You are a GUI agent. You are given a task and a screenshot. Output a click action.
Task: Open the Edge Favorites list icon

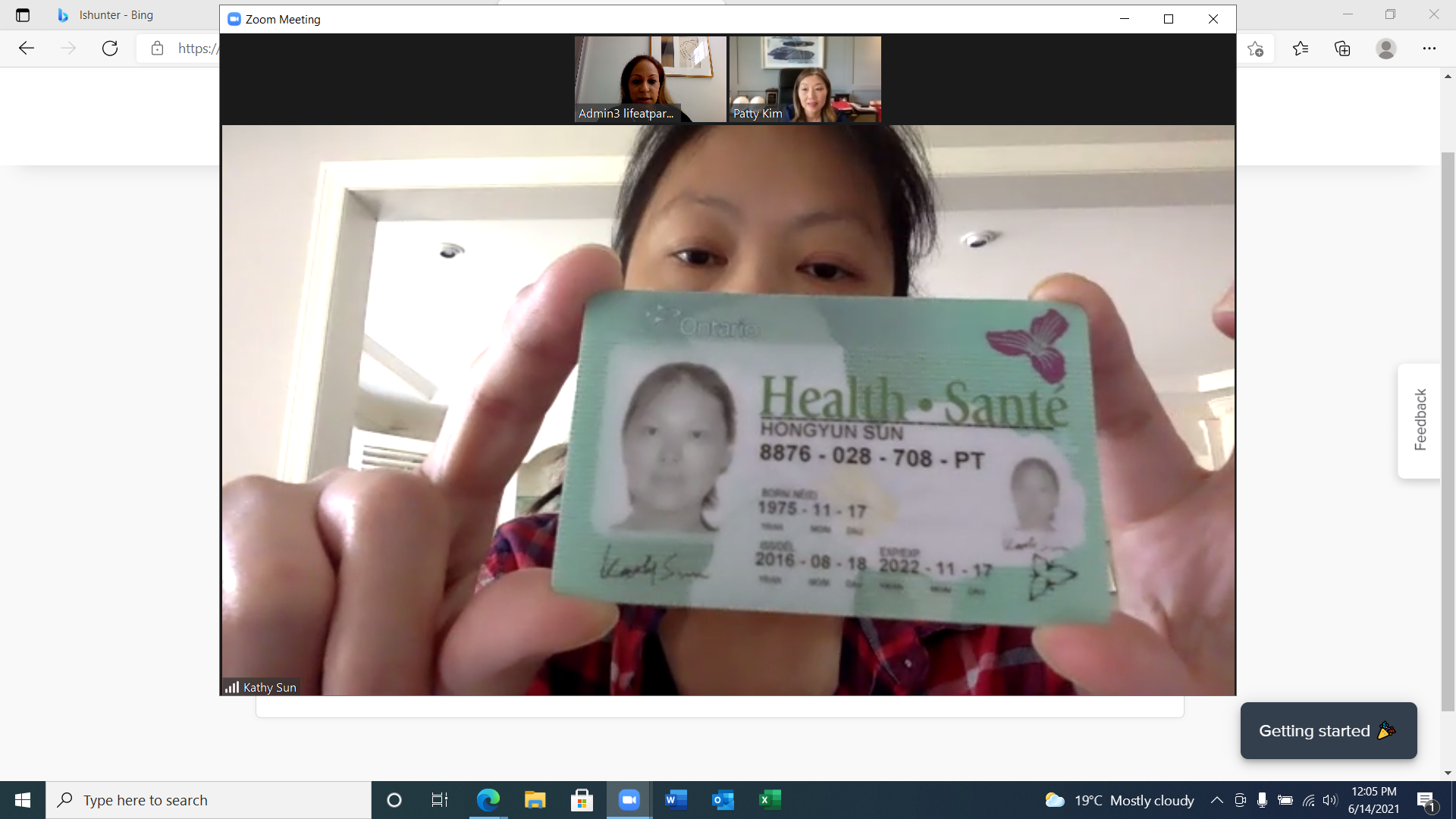pos(1301,49)
